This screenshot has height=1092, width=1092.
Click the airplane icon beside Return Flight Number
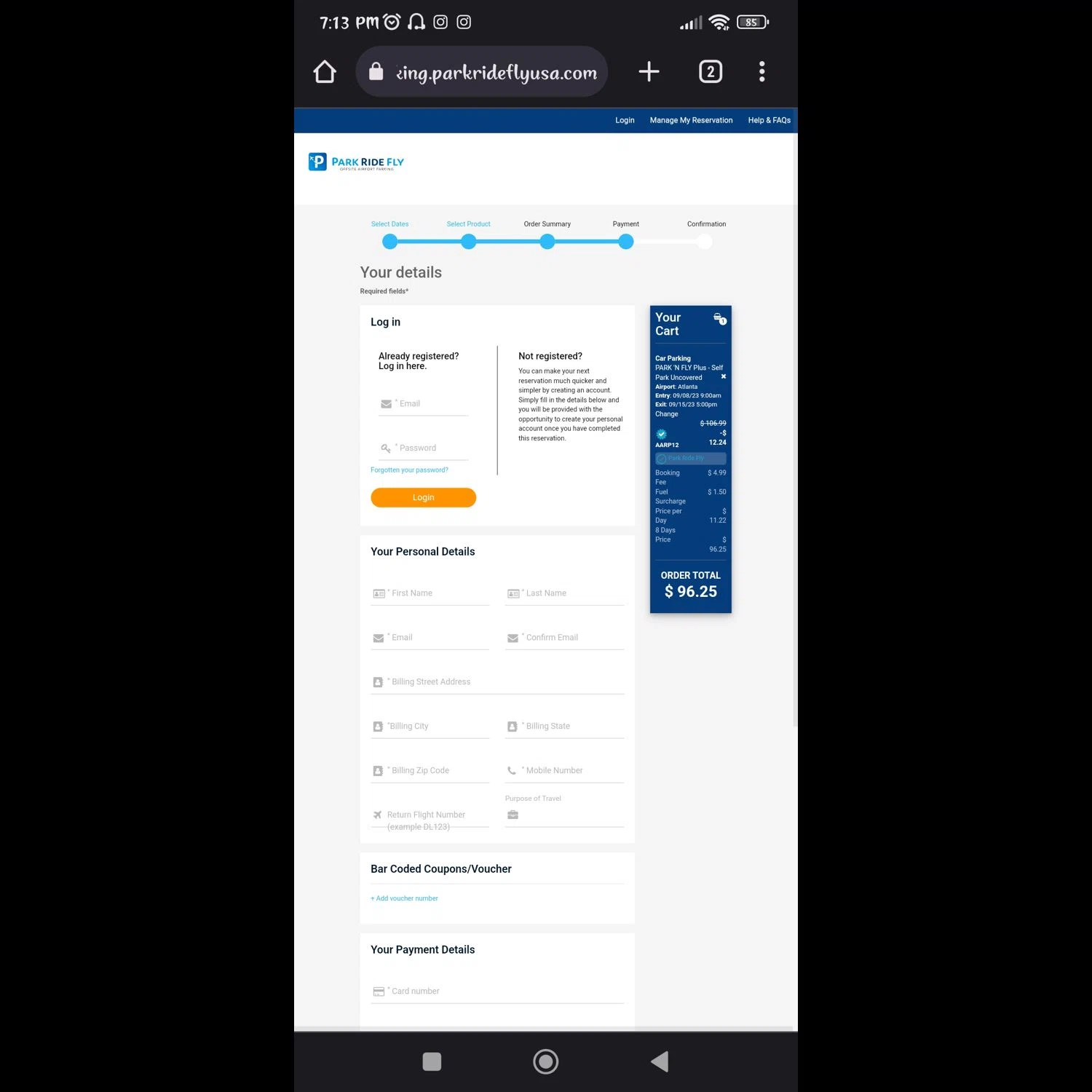click(x=377, y=815)
